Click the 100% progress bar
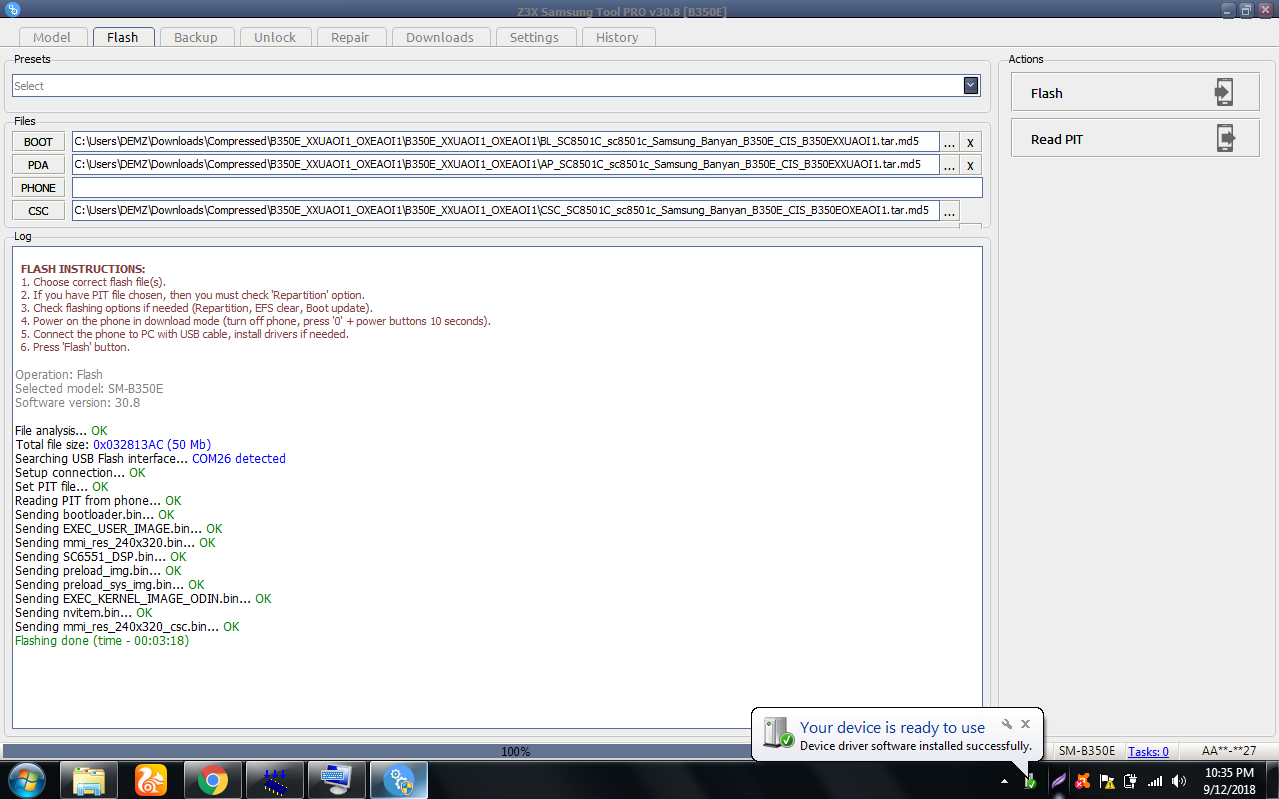The width and height of the screenshot is (1279, 799). (x=515, y=751)
